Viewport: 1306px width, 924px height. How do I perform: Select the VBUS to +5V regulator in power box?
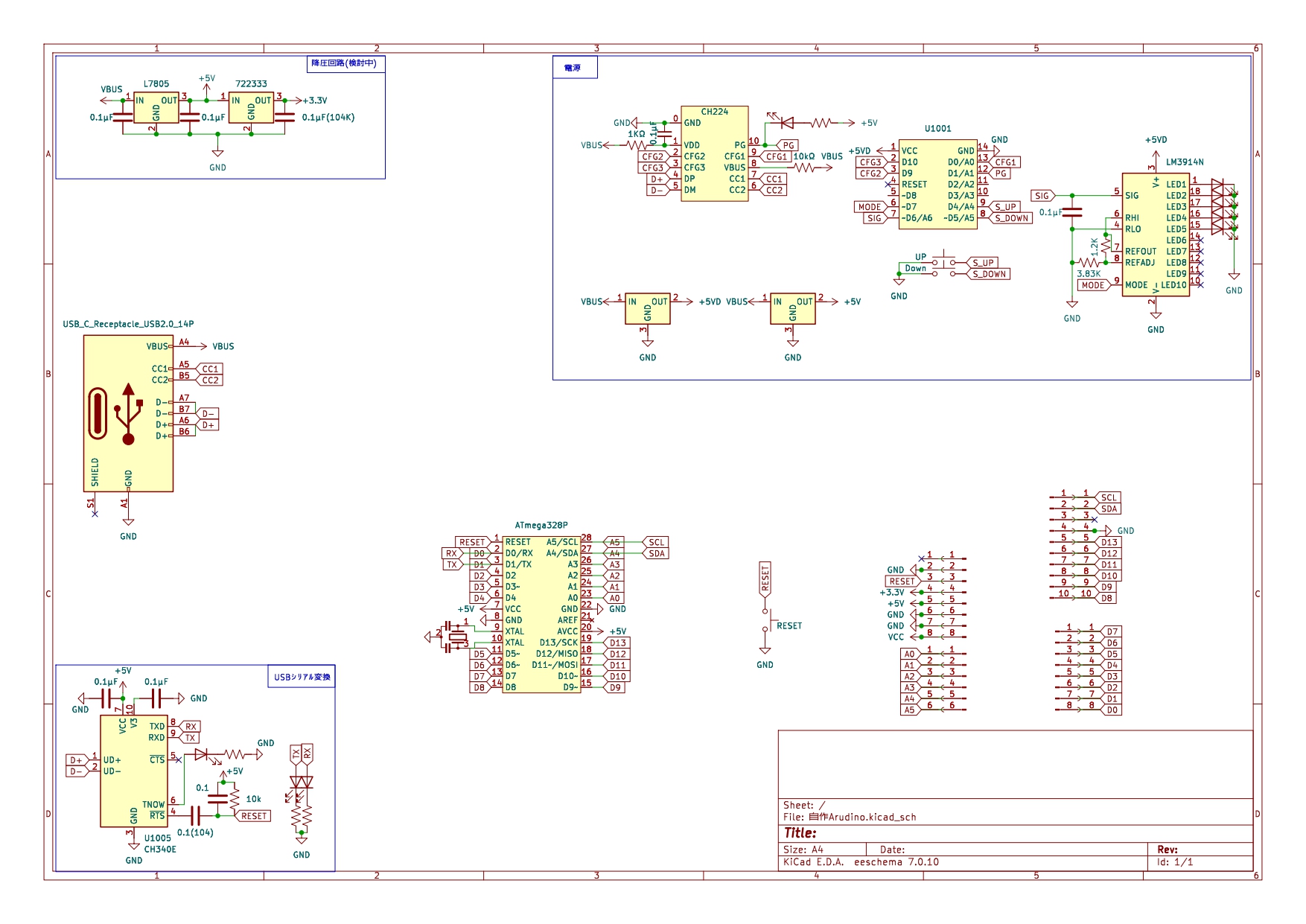coord(792,308)
